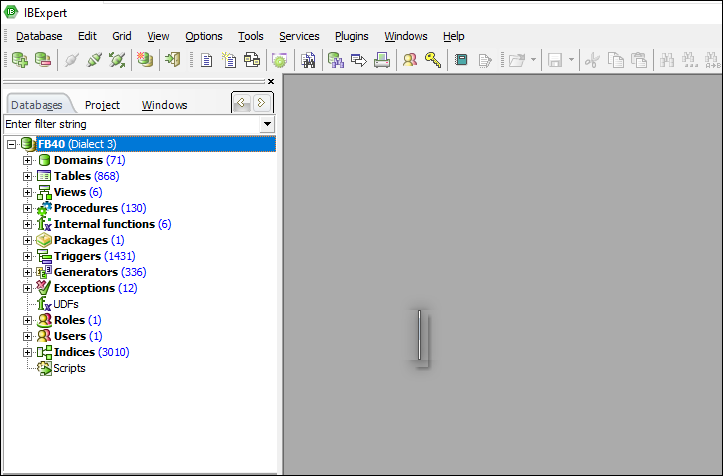This screenshot has height=476, width=723.
Task: Click the Open folder toolbar icon
Action: [x=517, y=60]
